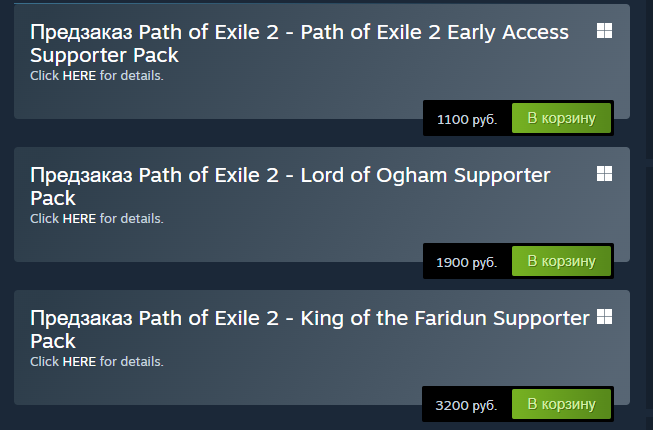
Task: Click Windows icon on Early Access Supporter Pack
Action: 604,31
